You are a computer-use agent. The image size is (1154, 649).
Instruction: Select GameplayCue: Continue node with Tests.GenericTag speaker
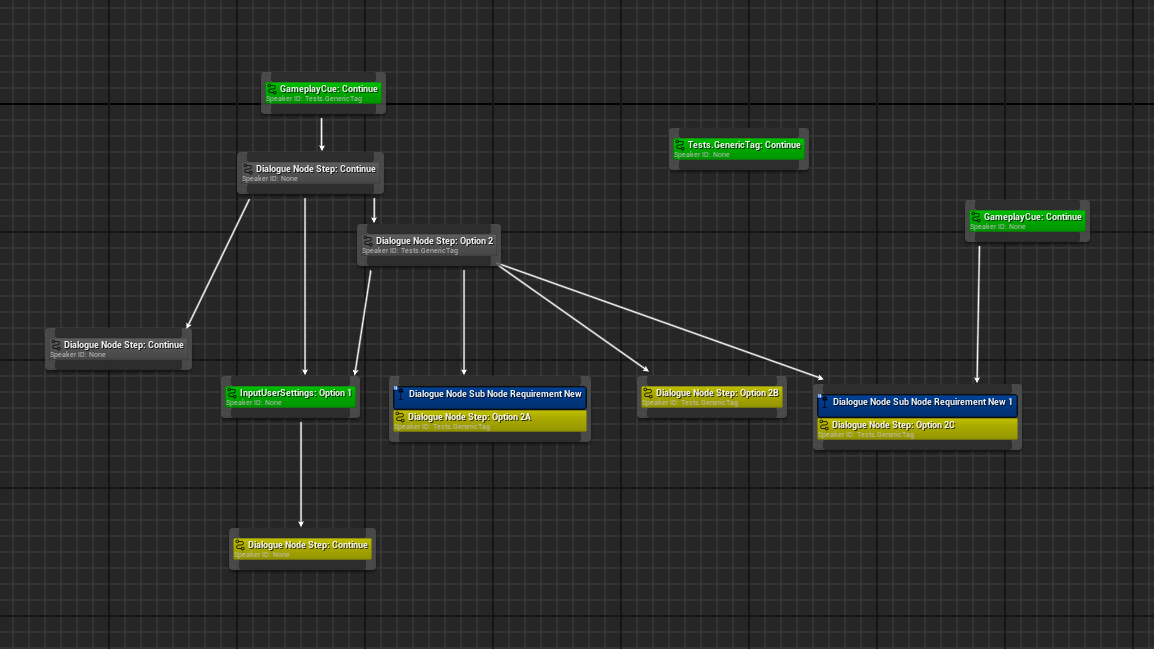pyautogui.click(x=328, y=89)
